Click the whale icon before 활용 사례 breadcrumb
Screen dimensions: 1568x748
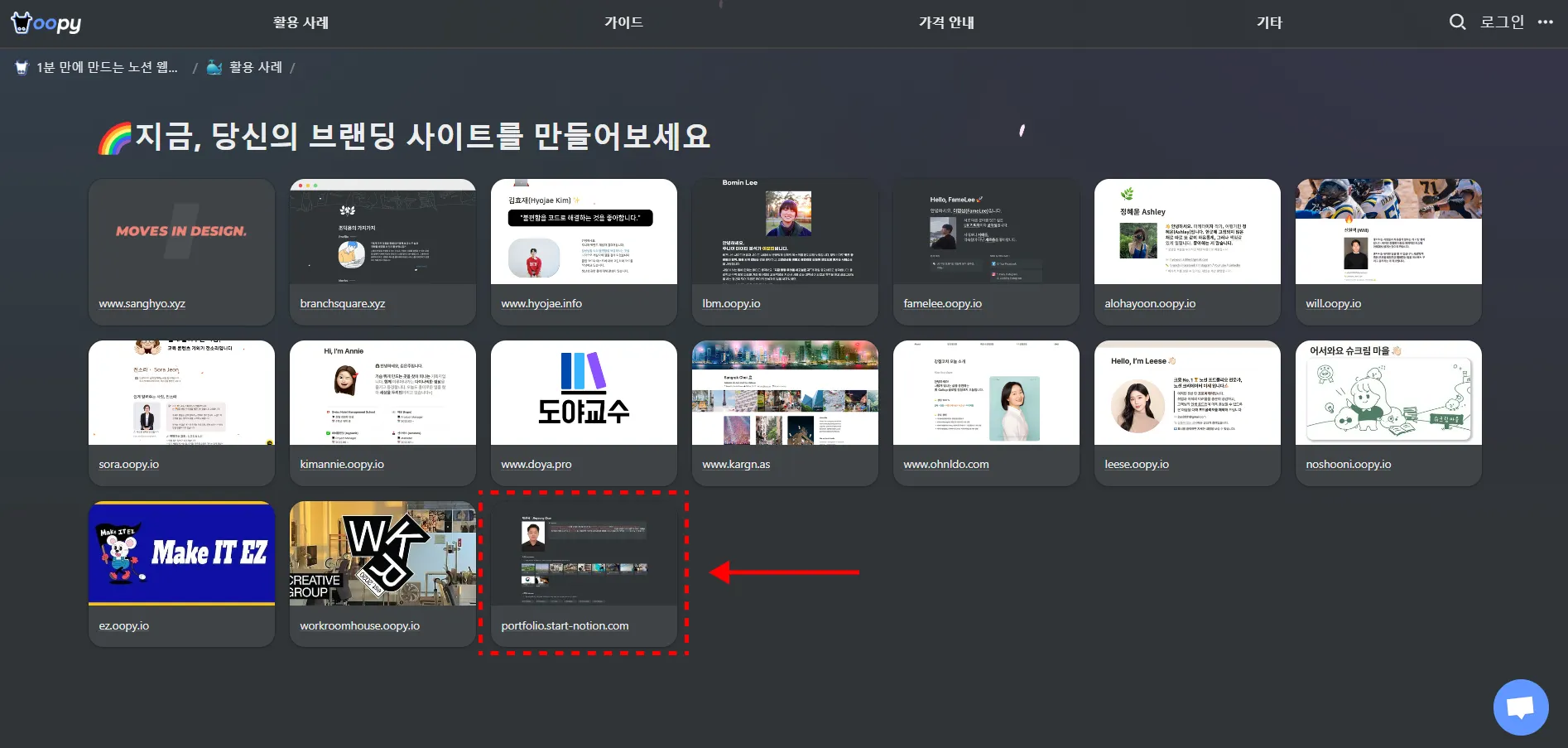coord(214,67)
